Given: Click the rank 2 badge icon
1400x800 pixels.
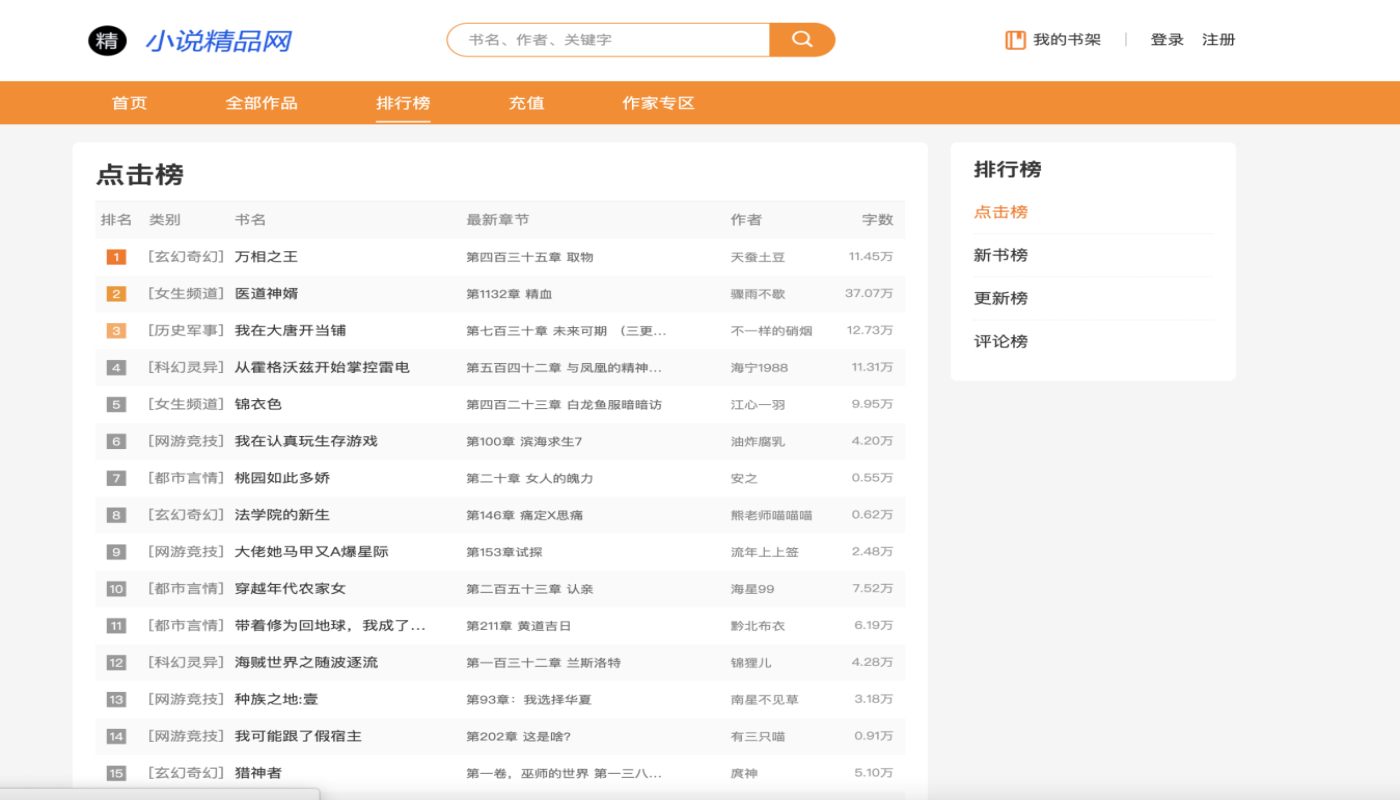Looking at the screenshot, I should (x=116, y=294).
